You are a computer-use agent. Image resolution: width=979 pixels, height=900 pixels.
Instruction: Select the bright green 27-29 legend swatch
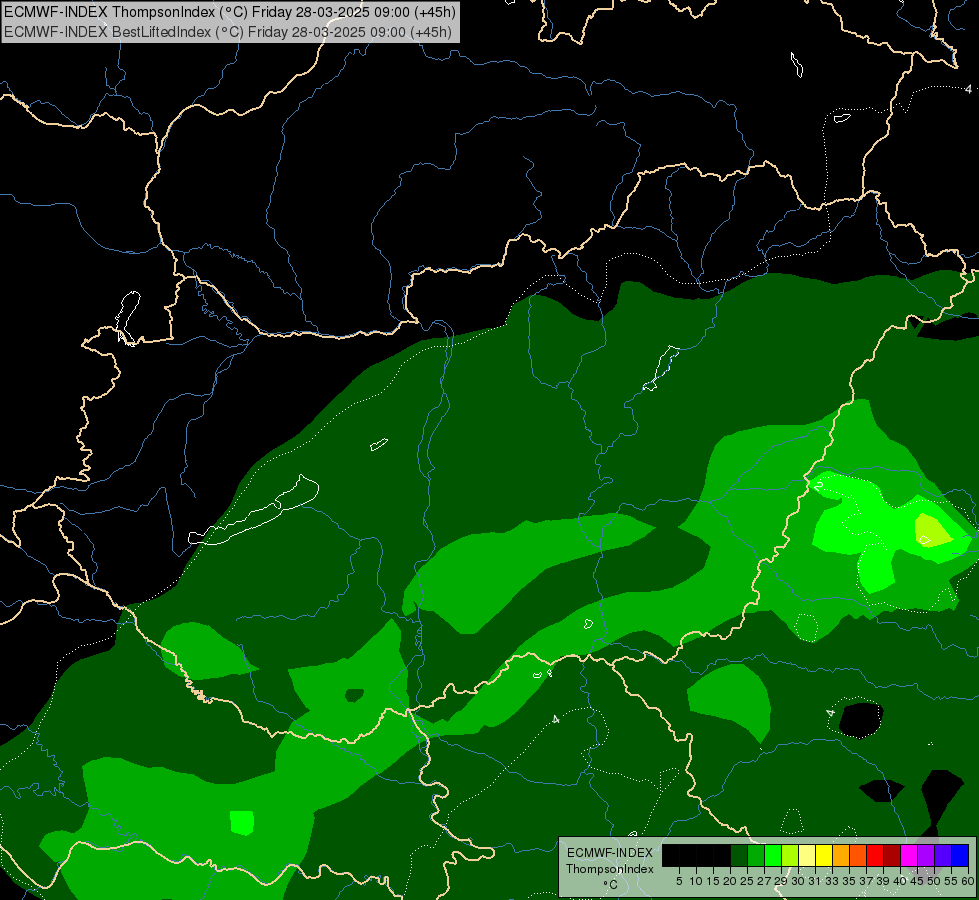pos(773,855)
